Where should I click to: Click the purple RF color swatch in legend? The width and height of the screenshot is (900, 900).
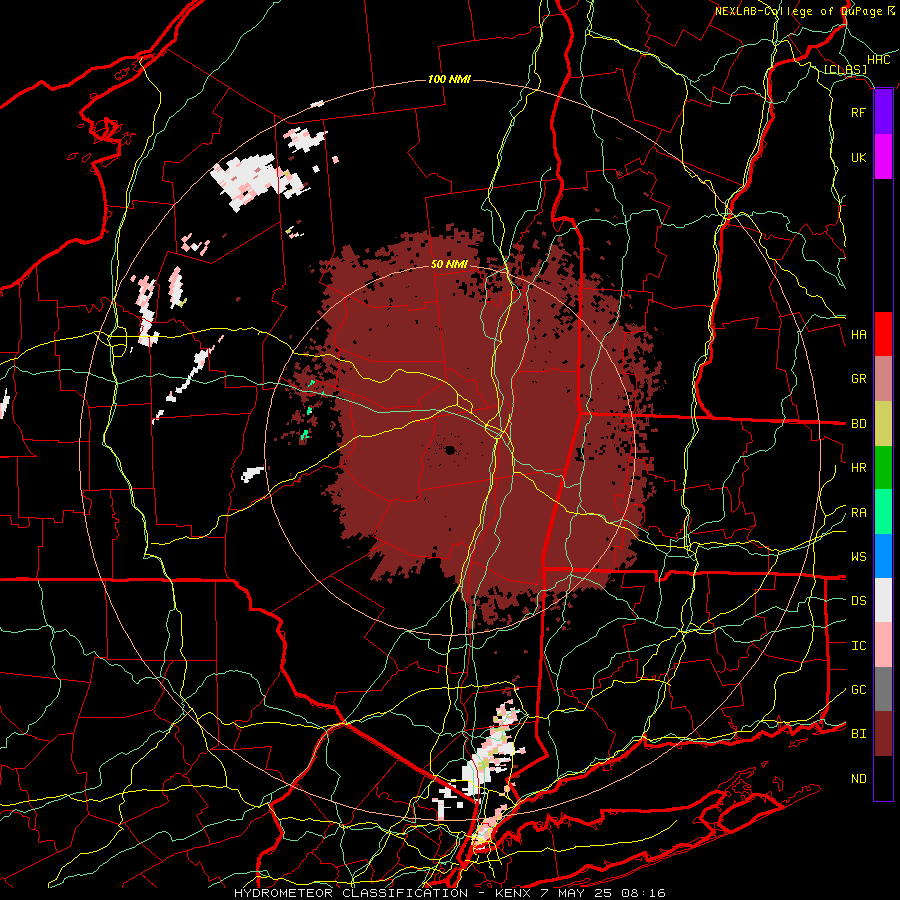pos(883,112)
